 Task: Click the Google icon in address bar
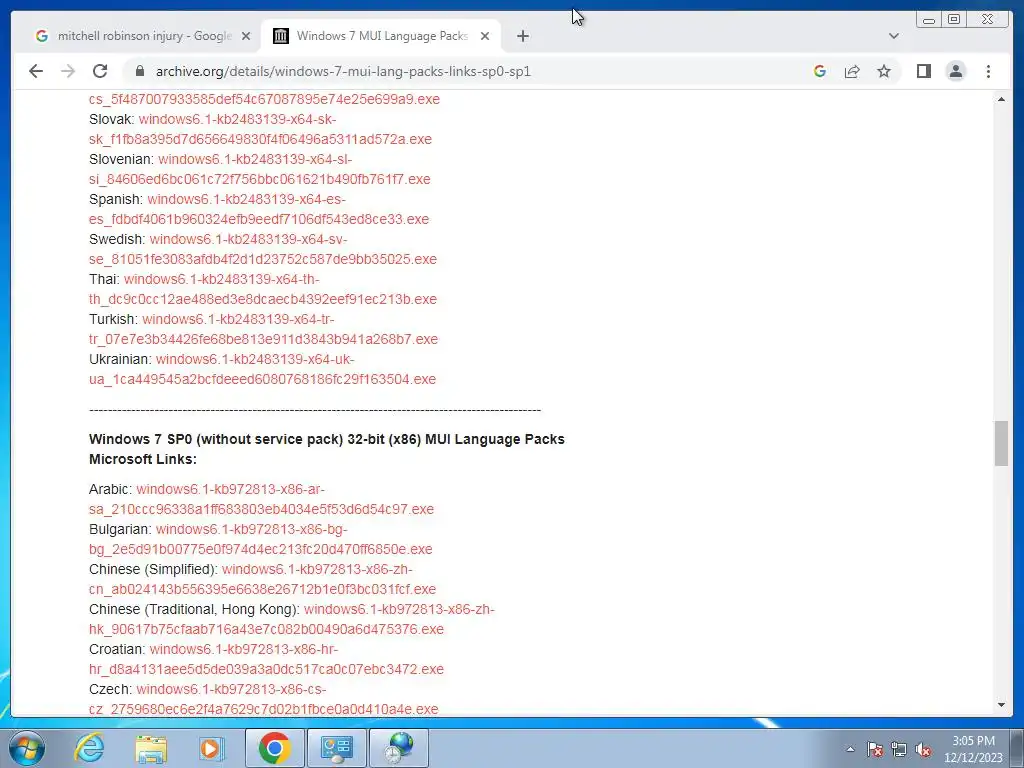(x=820, y=71)
